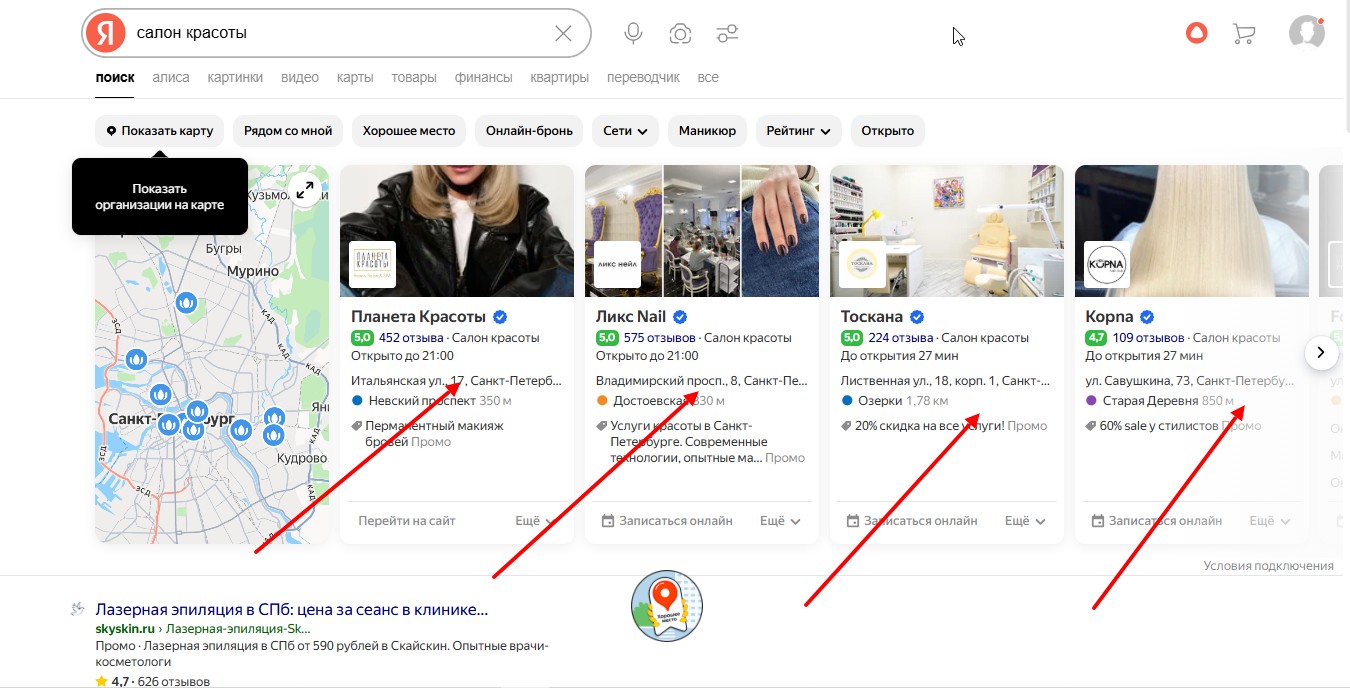Open user profile avatar
The image size is (1350, 688).
[1306, 33]
